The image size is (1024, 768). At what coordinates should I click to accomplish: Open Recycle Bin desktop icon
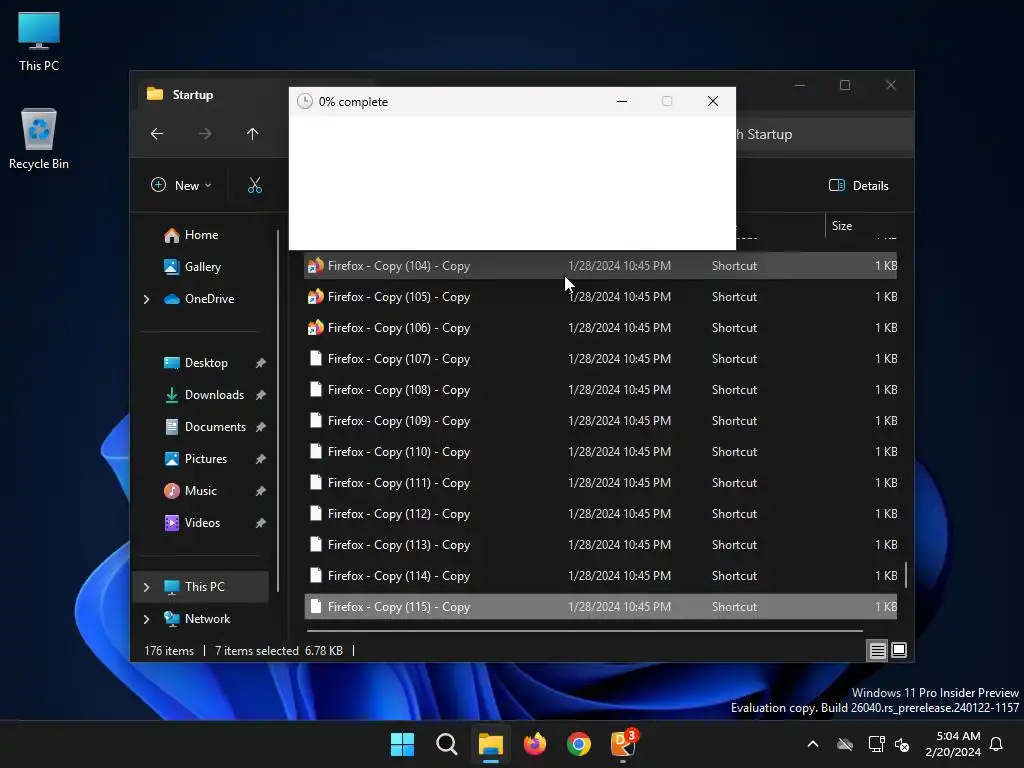[x=39, y=139]
